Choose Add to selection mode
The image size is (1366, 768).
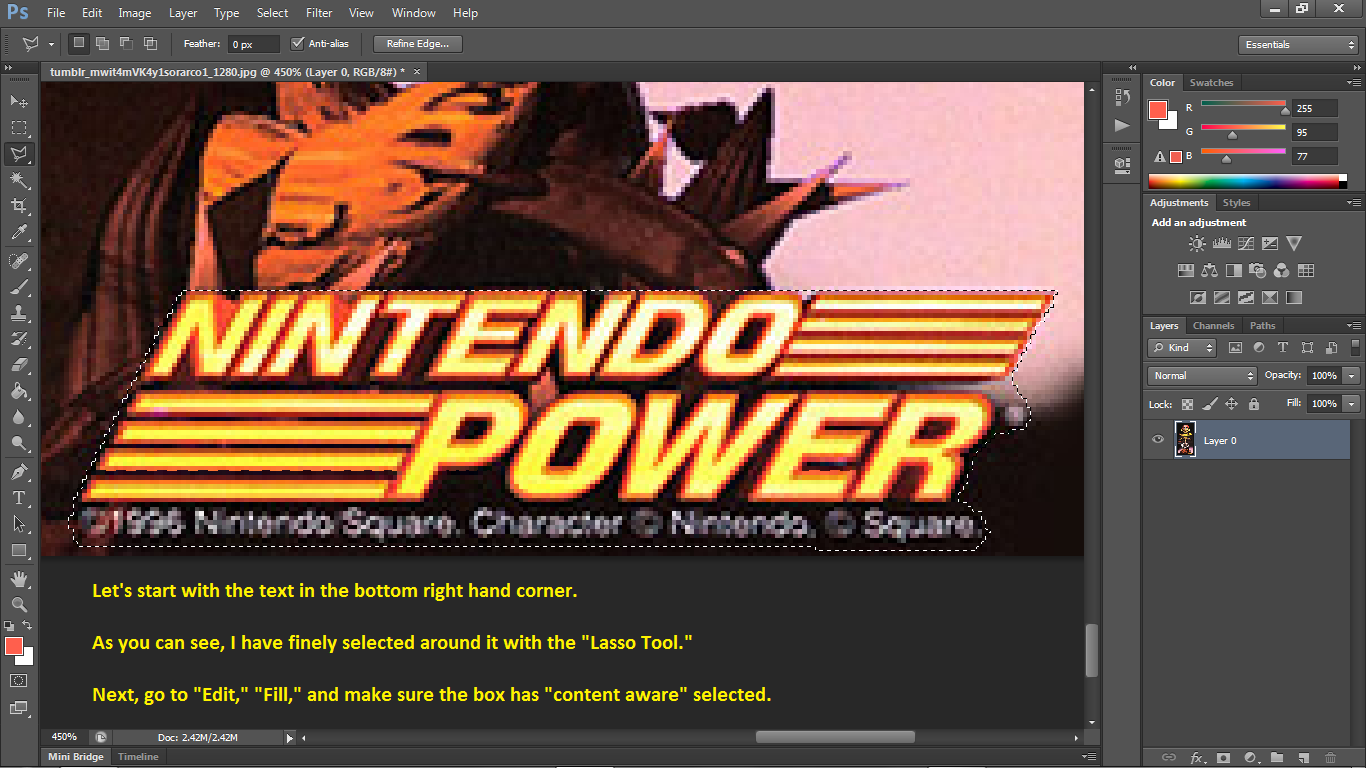coord(103,44)
